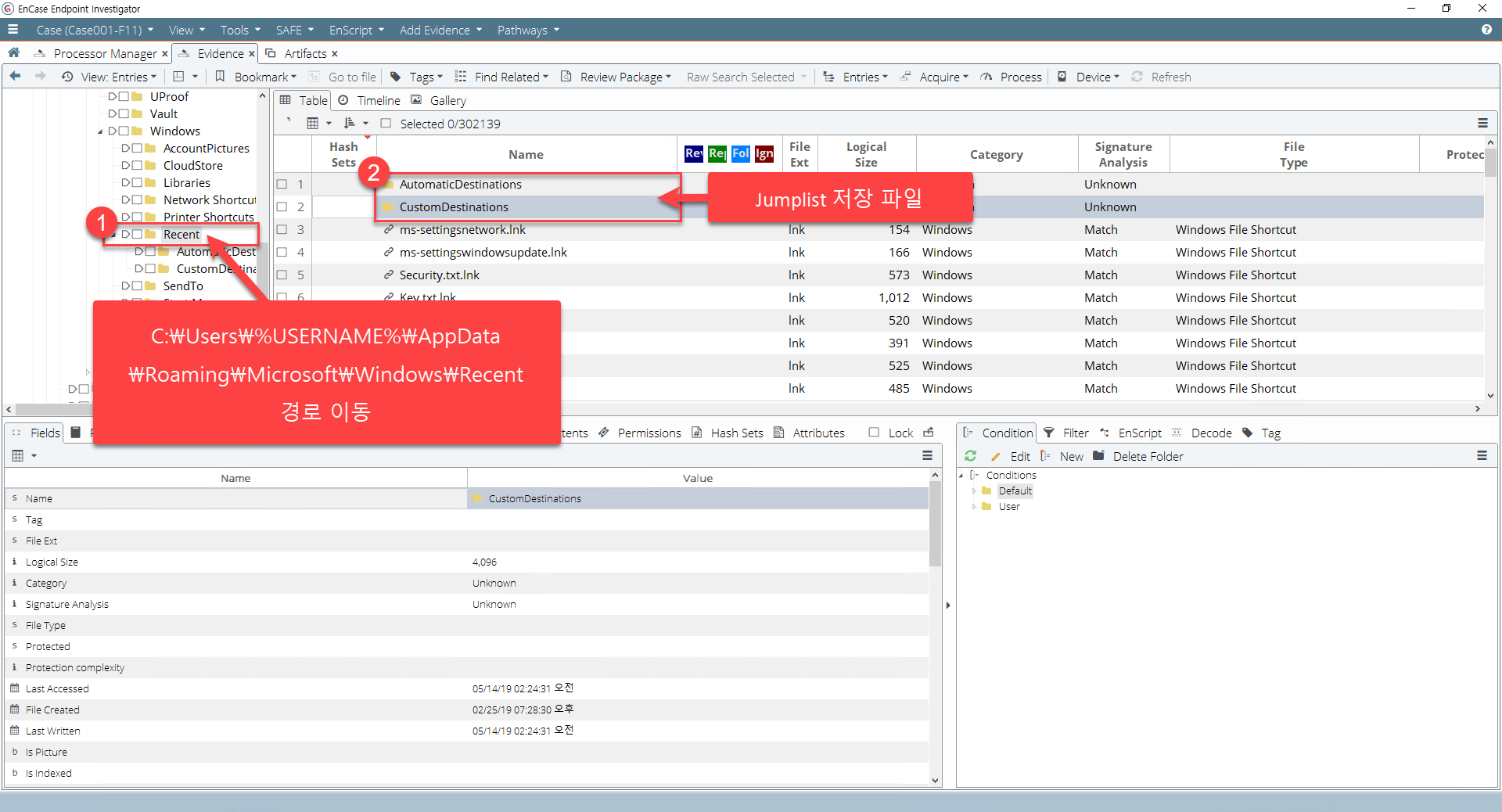Click the Process icon

[986, 77]
